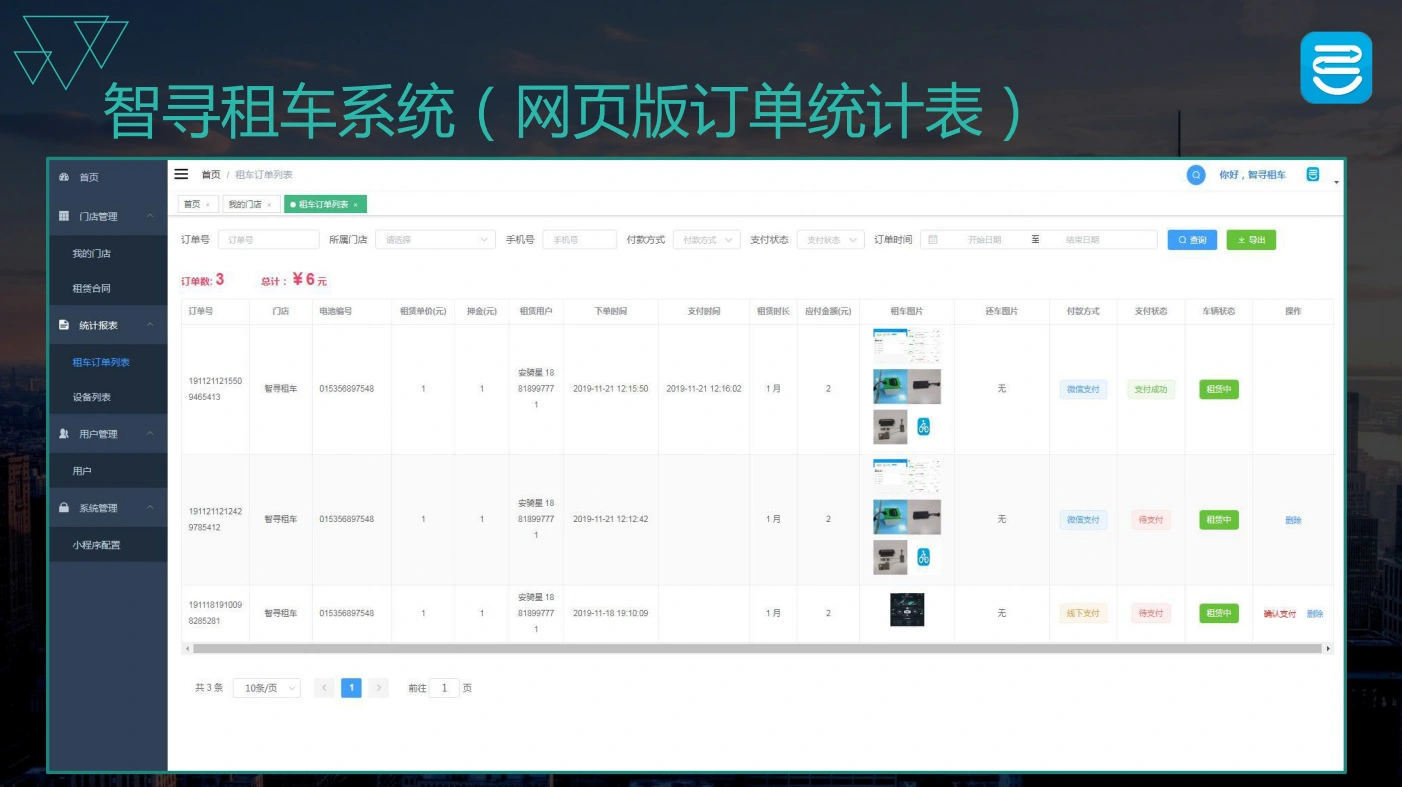Click the hamburger menu collapse icon
Image resolution: width=1402 pixels, height=787 pixels.
[x=181, y=174]
